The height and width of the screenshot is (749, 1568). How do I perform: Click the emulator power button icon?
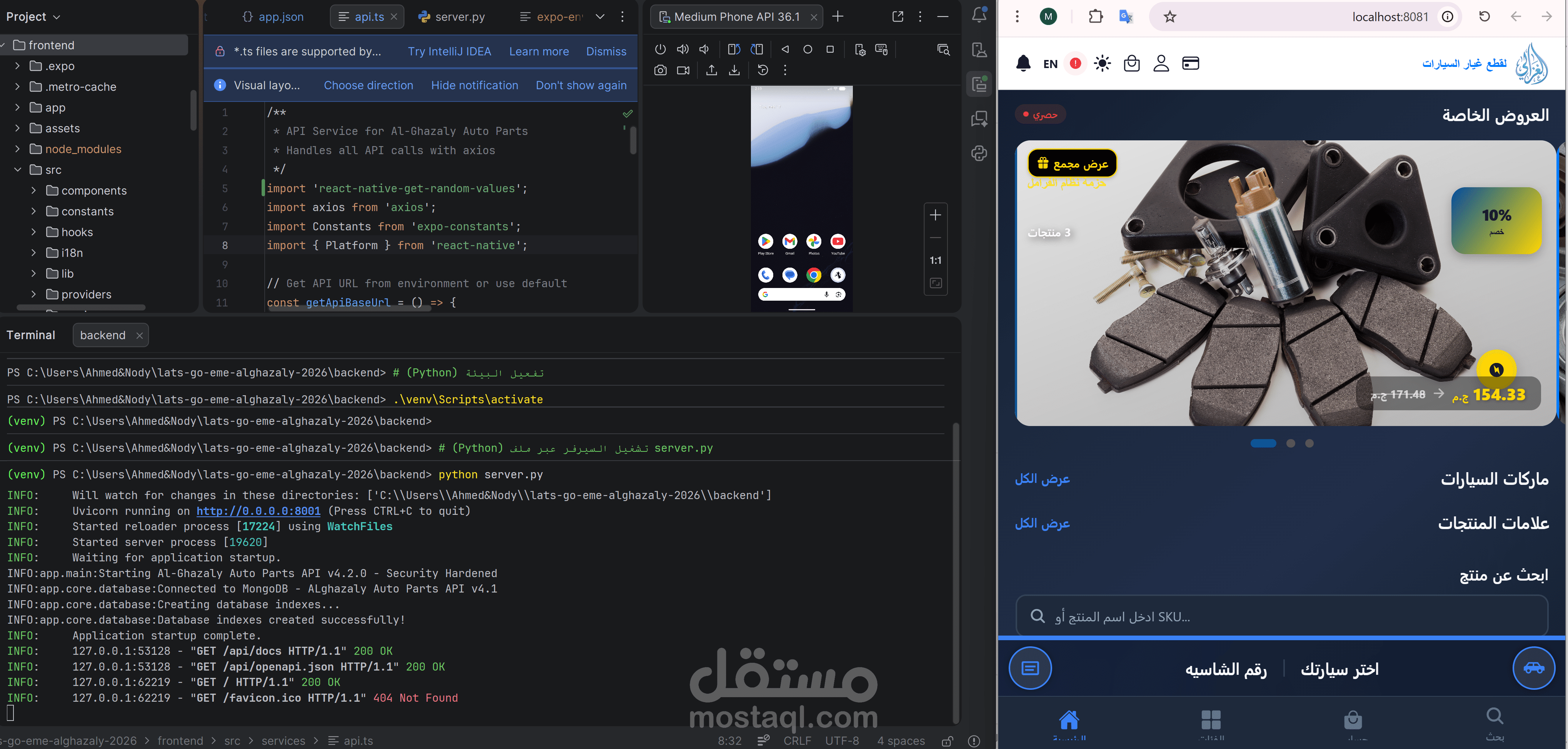661,49
